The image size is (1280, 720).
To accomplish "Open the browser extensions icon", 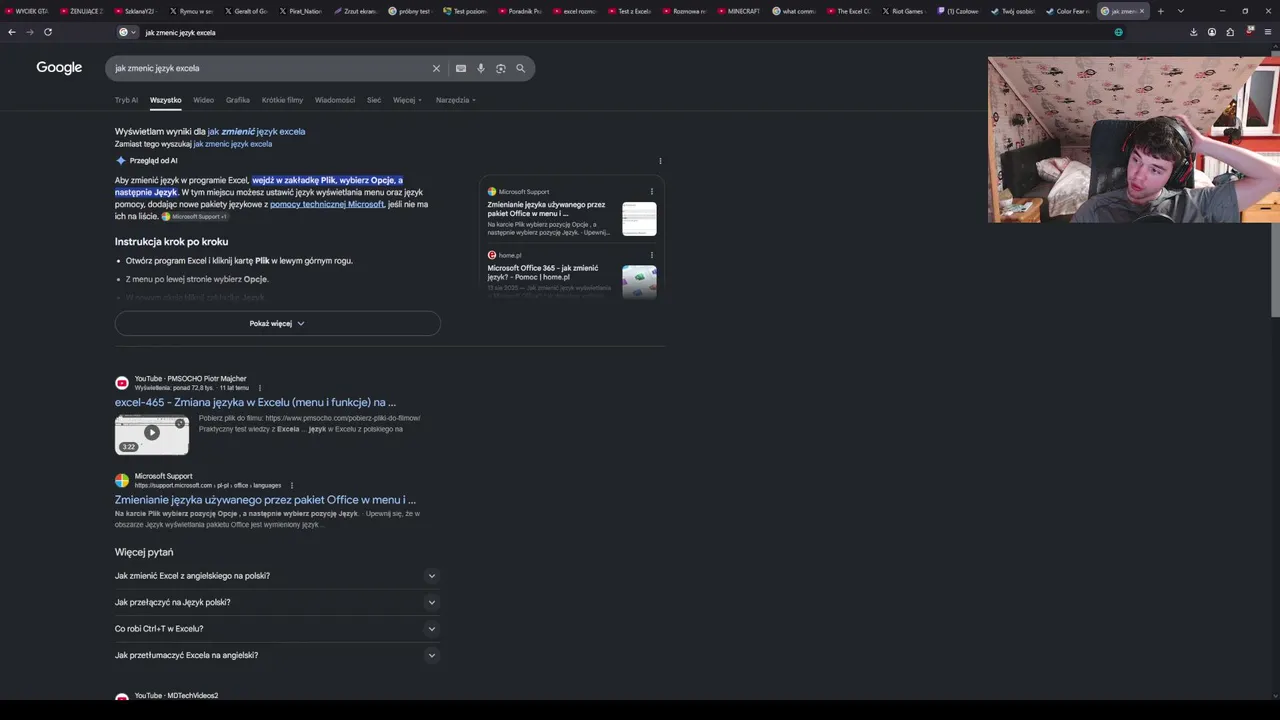I will pyautogui.click(x=1230, y=32).
